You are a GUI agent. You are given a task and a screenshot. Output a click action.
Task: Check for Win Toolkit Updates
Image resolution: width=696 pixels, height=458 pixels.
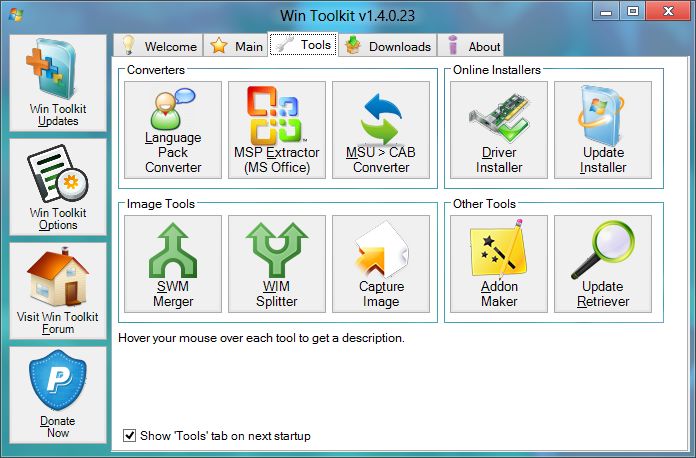[x=58, y=83]
